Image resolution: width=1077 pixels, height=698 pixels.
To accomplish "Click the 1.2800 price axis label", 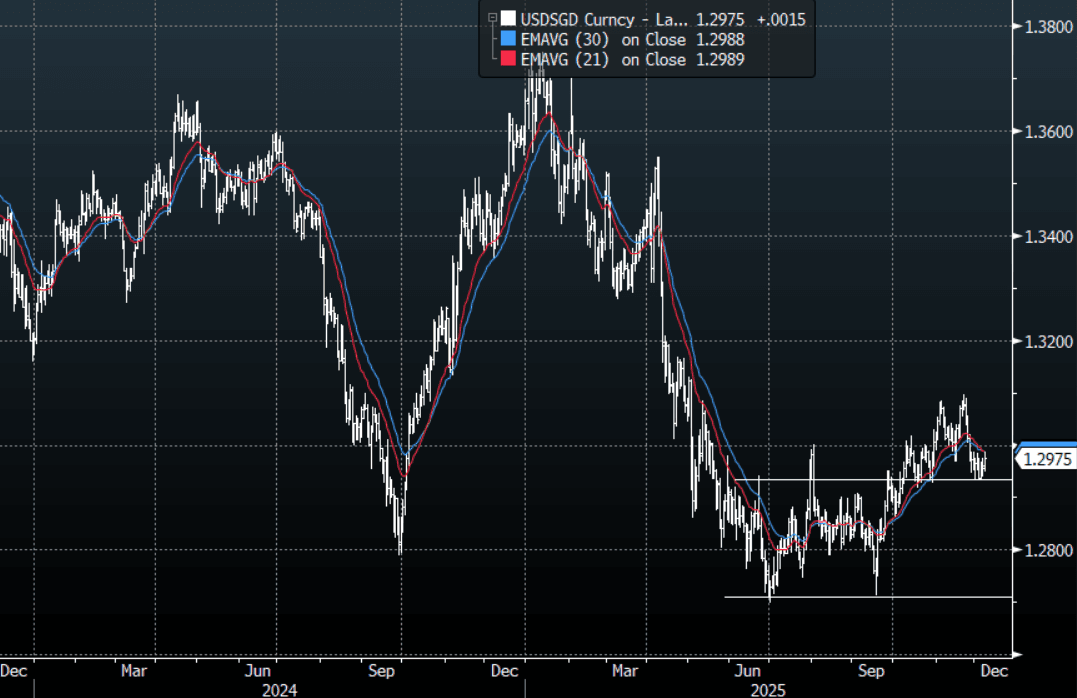I will [1048, 550].
